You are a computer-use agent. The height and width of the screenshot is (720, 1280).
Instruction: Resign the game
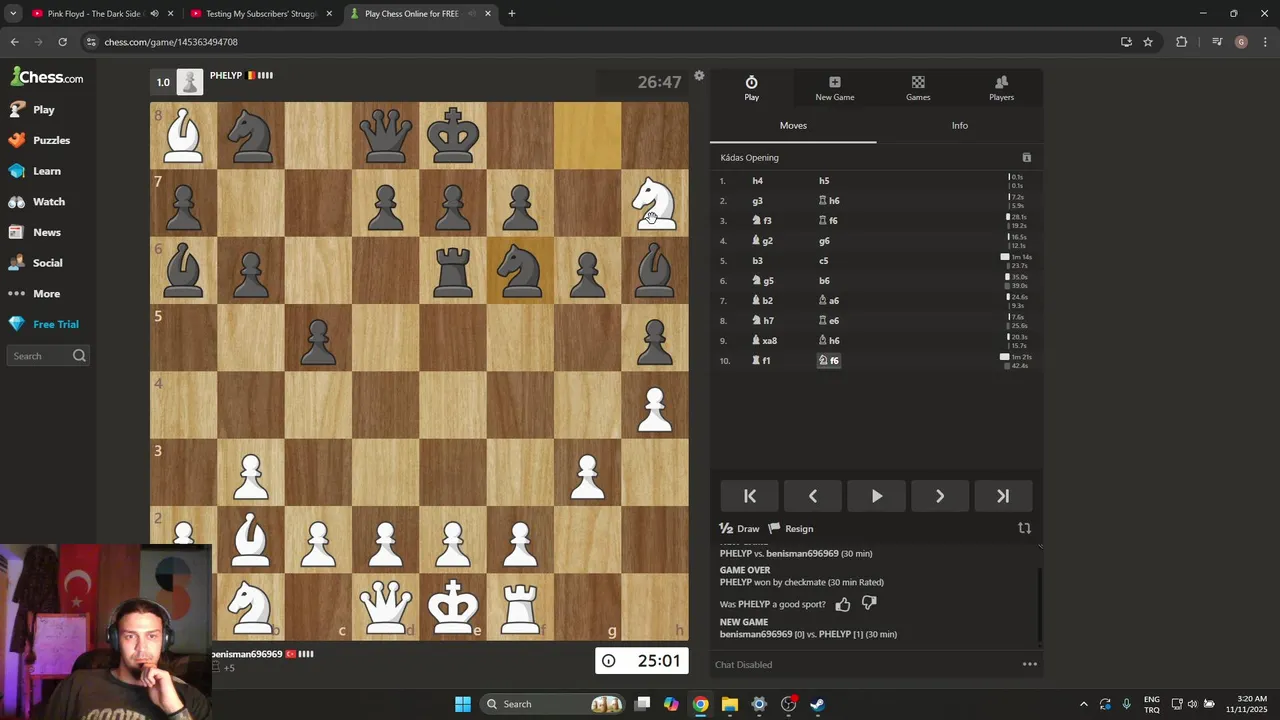coord(790,529)
